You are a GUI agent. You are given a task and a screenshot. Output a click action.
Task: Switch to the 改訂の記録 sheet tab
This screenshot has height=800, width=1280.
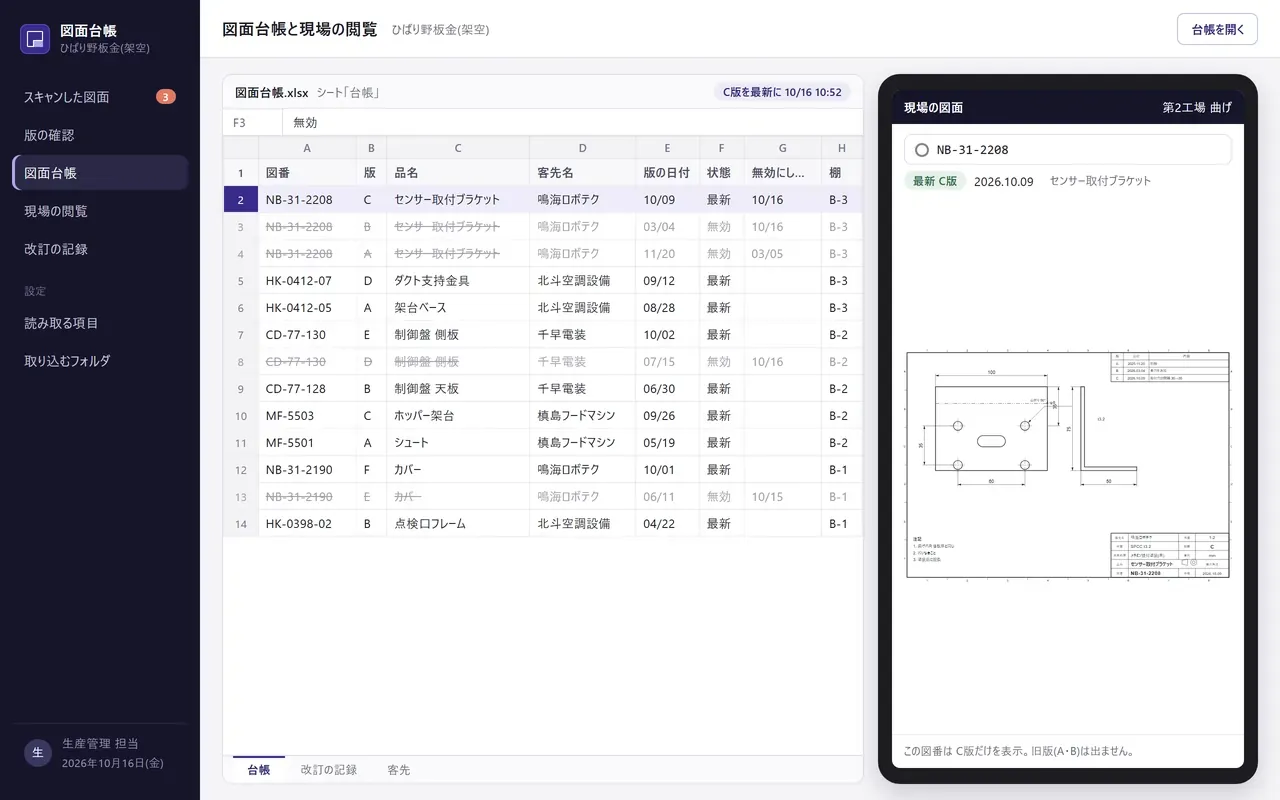tap(328, 769)
